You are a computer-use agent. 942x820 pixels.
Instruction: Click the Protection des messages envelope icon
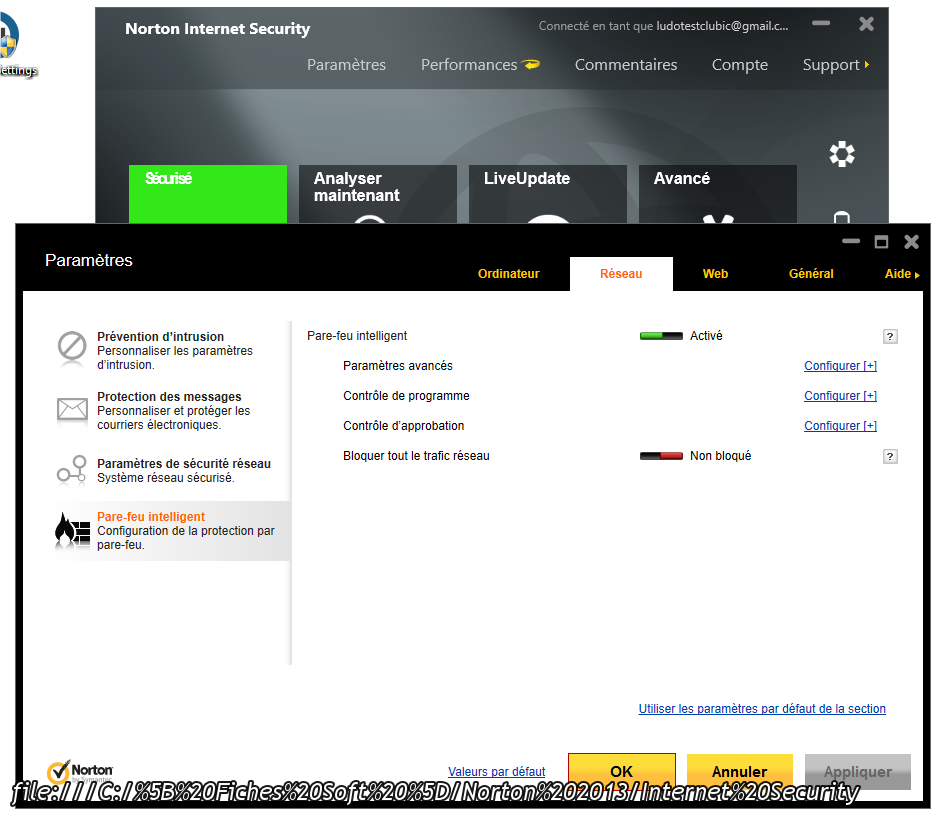pyautogui.click(x=72, y=409)
